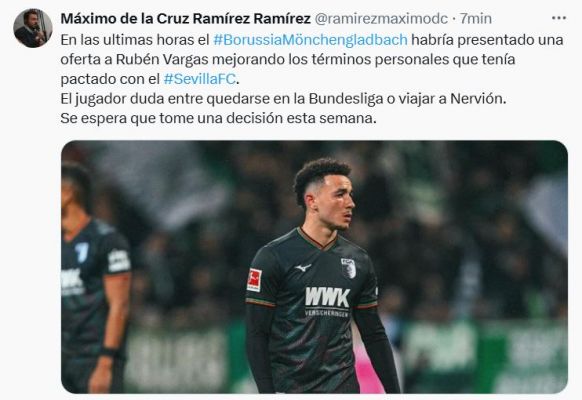Open the #SevillaFC hashtag
The image size is (582, 400).
pyautogui.click(x=200, y=79)
